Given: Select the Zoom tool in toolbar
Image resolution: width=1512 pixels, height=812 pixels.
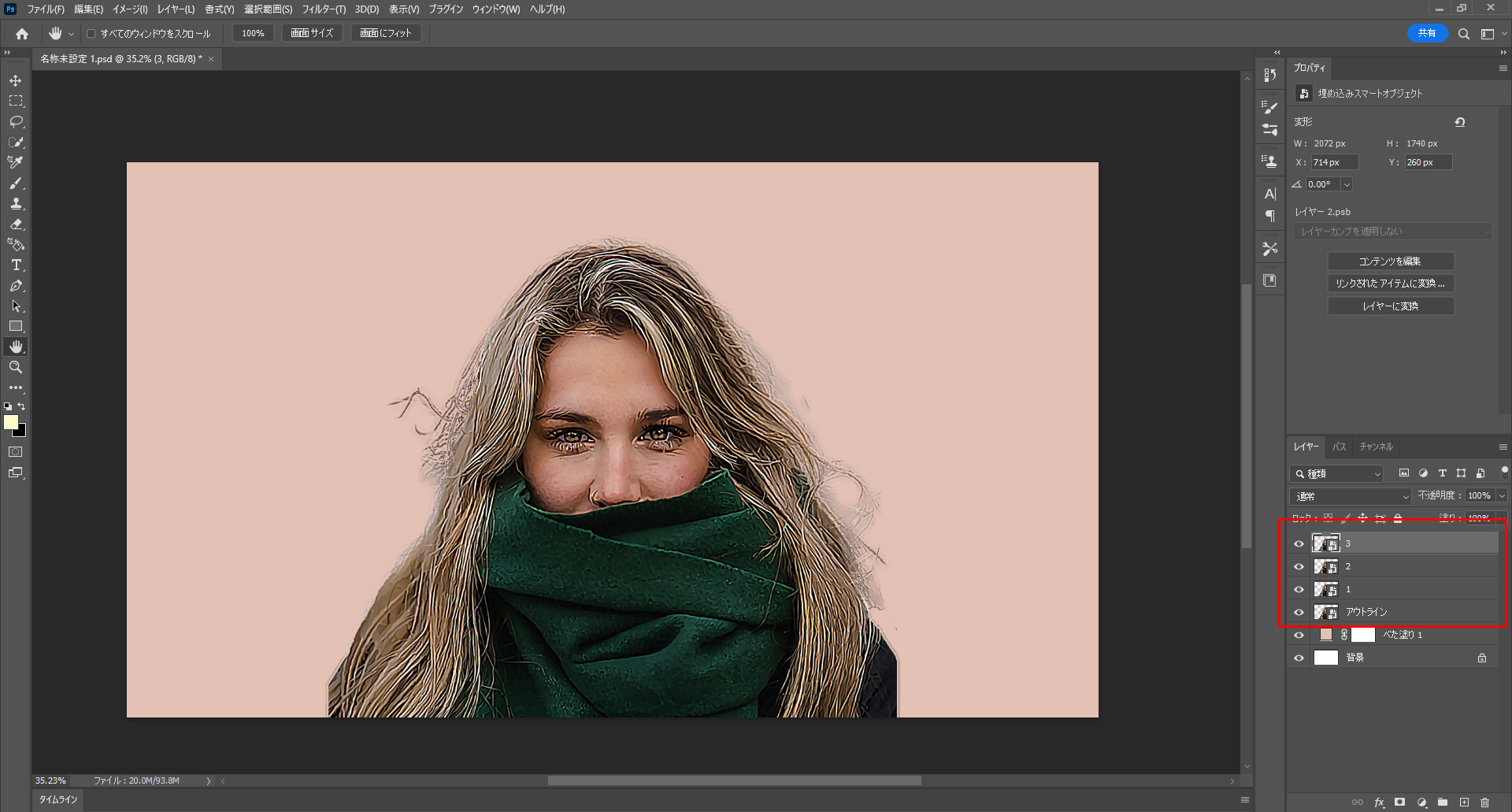Looking at the screenshot, I should click(x=16, y=367).
